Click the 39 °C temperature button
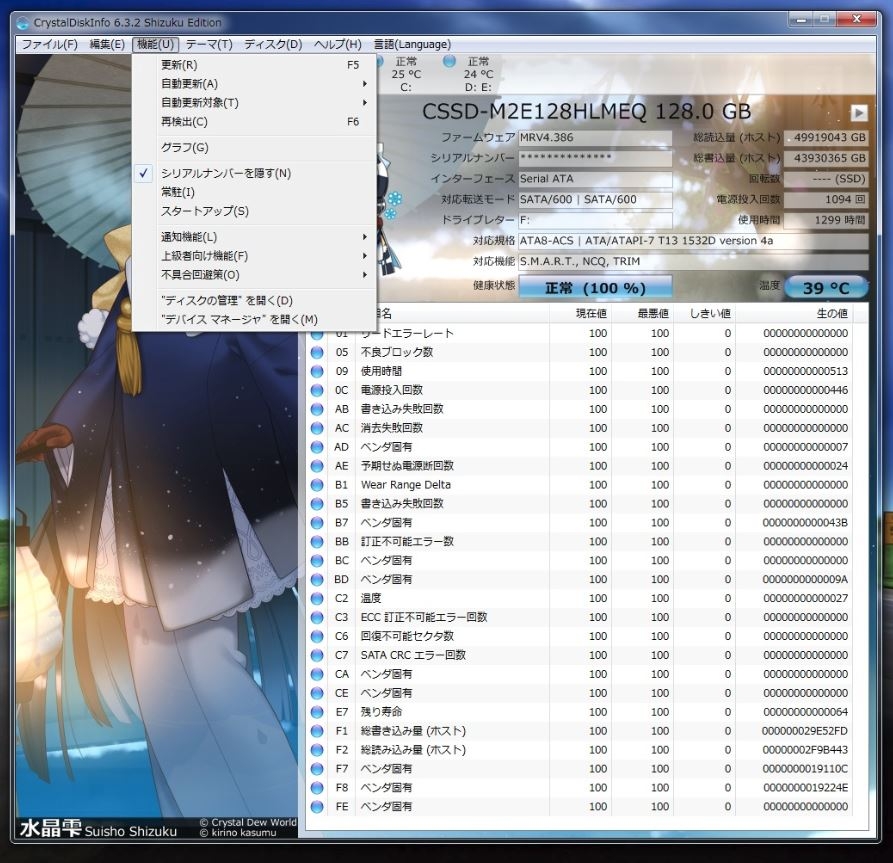This screenshot has width=893, height=863. [826, 288]
